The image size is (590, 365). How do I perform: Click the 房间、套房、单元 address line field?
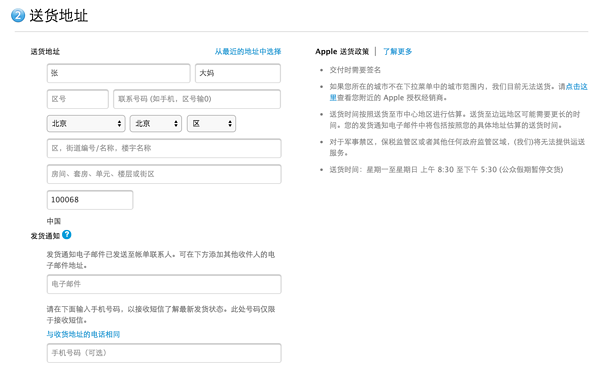[164, 174]
